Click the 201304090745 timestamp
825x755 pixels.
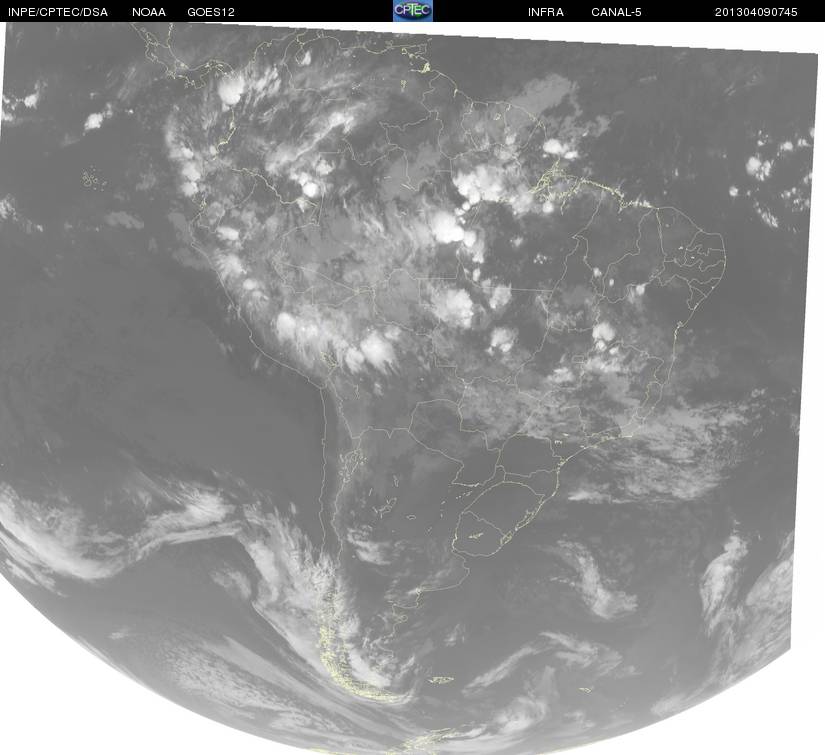756,12
